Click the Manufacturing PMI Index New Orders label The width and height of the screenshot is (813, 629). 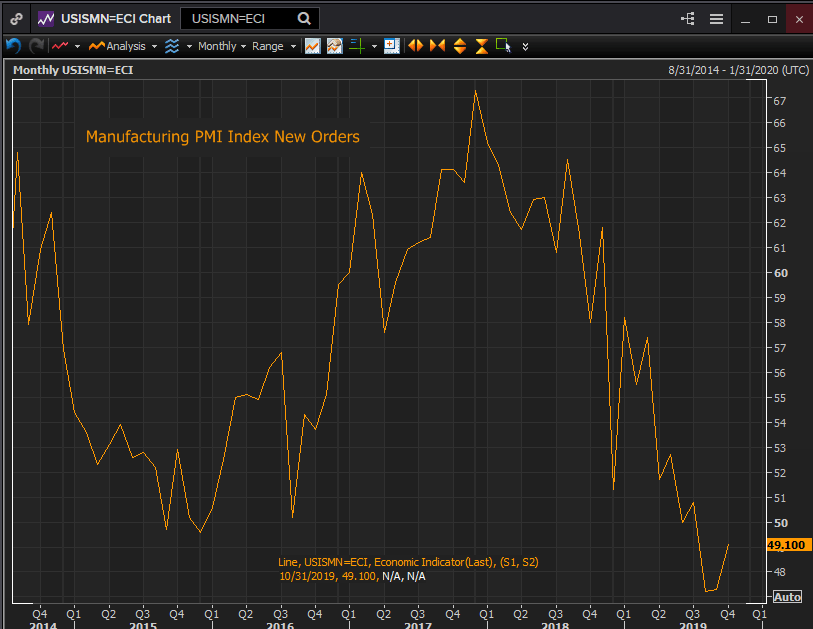click(222, 137)
